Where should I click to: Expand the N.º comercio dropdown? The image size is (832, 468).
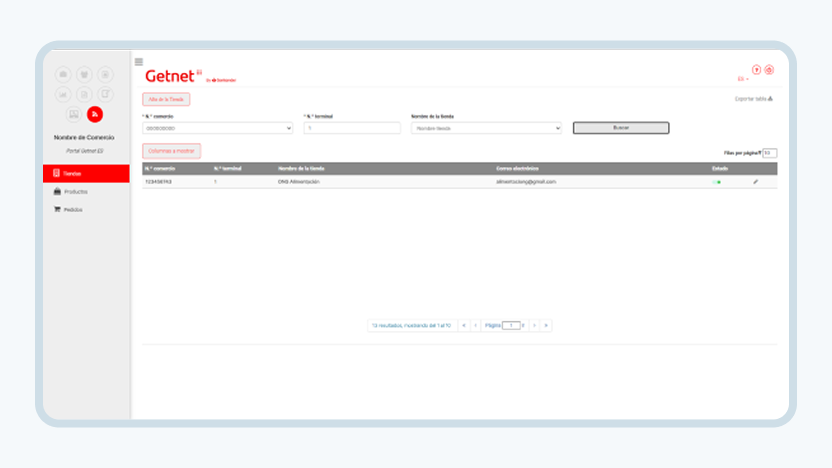click(218, 128)
